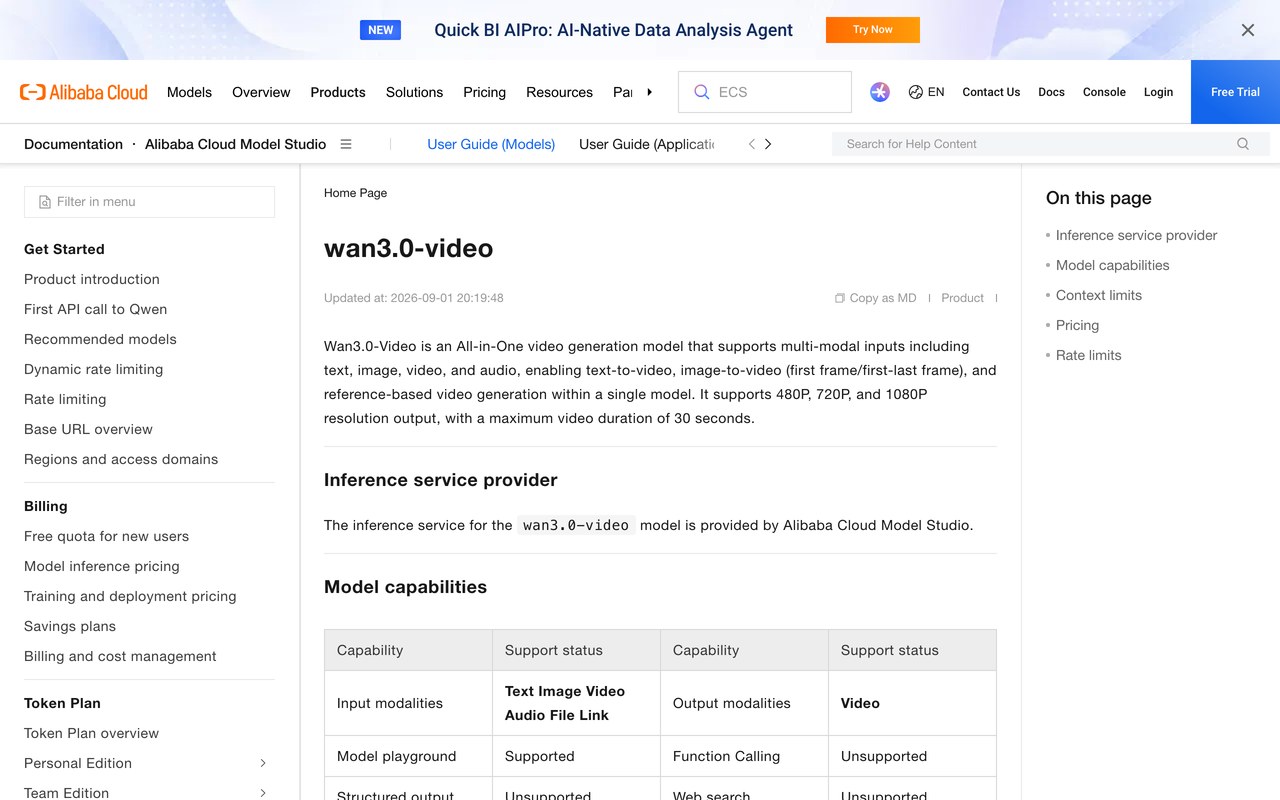The width and height of the screenshot is (1280, 800).
Task: Open the AI assistant round icon
Action: (880, 92)
